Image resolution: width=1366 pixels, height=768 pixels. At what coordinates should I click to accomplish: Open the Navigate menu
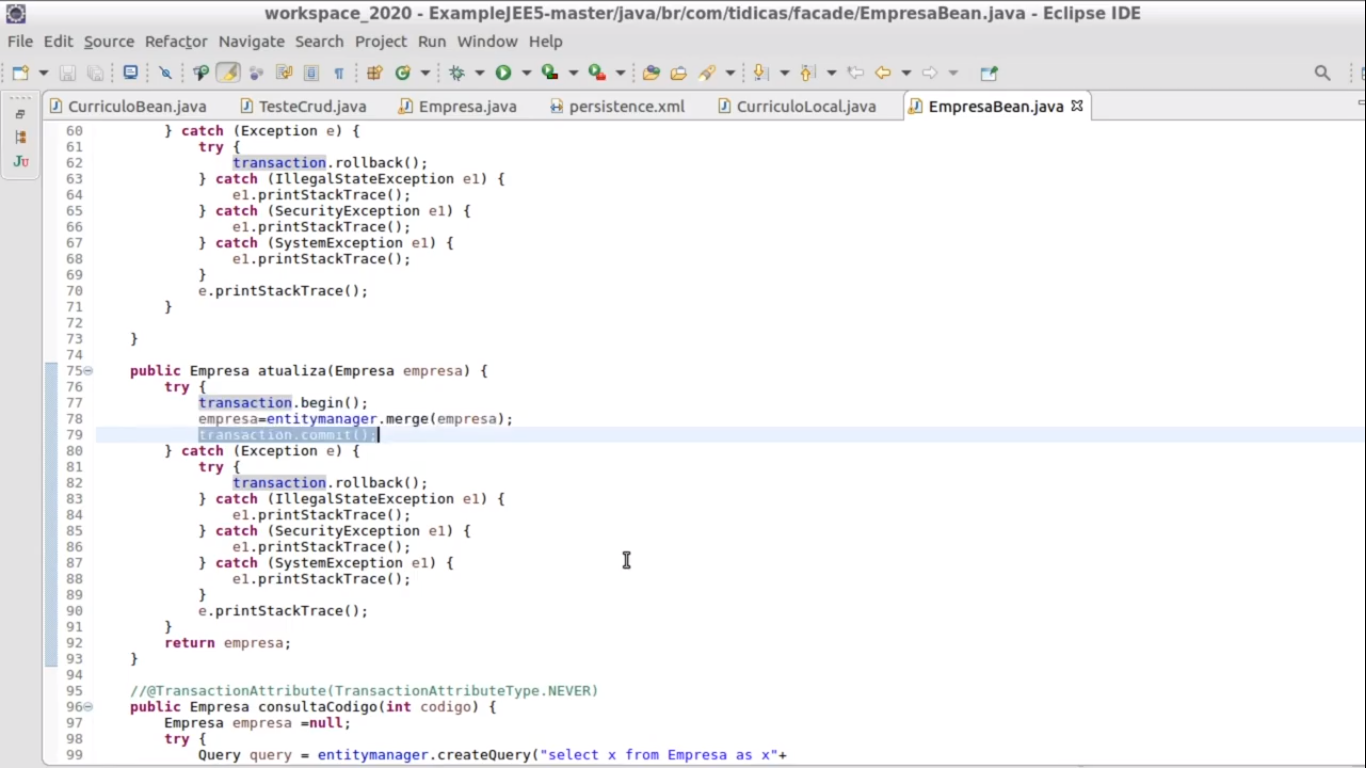[252, 42]
